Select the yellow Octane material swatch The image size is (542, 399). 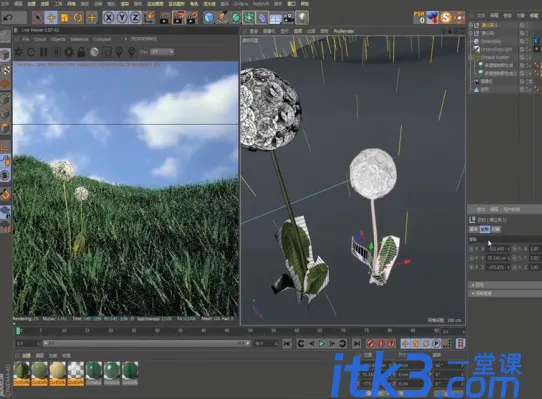(57, 373)
